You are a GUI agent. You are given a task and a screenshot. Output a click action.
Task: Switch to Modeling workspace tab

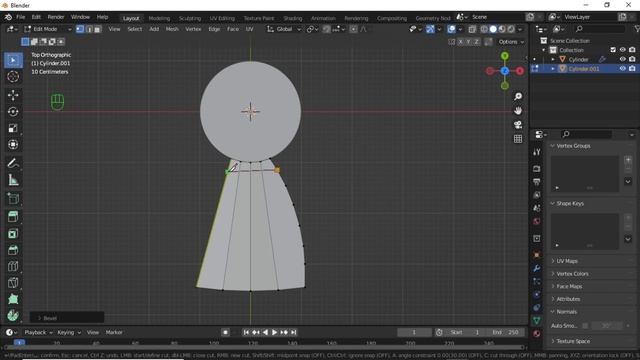159,18
